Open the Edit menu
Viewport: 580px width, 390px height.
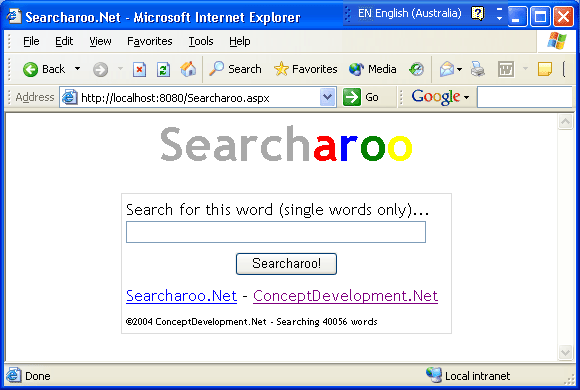coord(64,41)
